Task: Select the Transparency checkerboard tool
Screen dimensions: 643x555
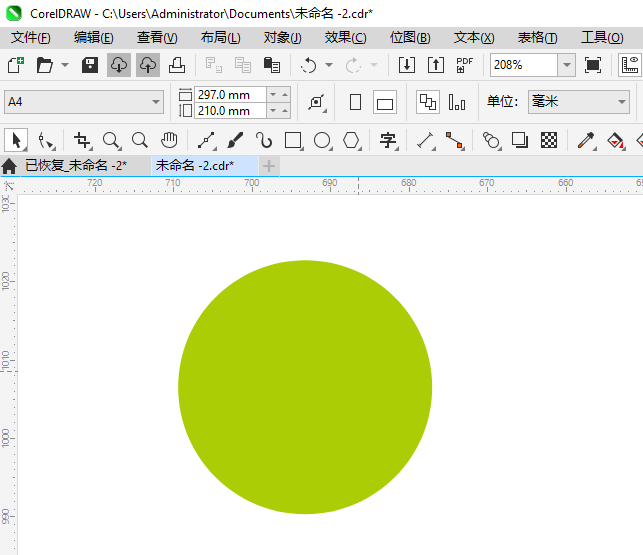Action: point(549,140)
